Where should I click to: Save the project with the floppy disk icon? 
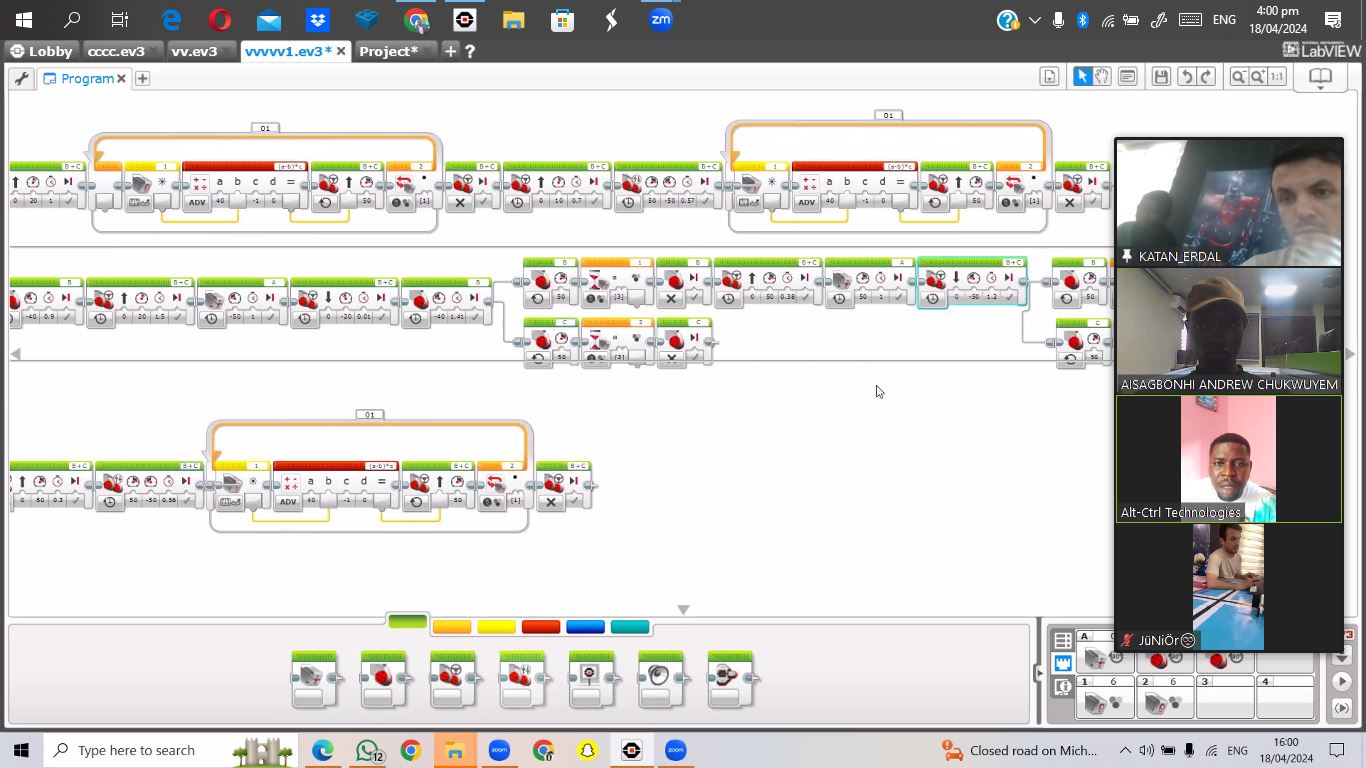tap(1161, 77)
